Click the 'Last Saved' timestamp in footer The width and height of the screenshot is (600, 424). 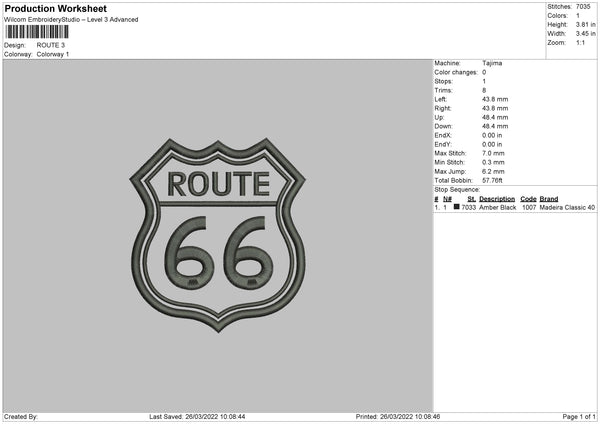(x=197, y=417)
